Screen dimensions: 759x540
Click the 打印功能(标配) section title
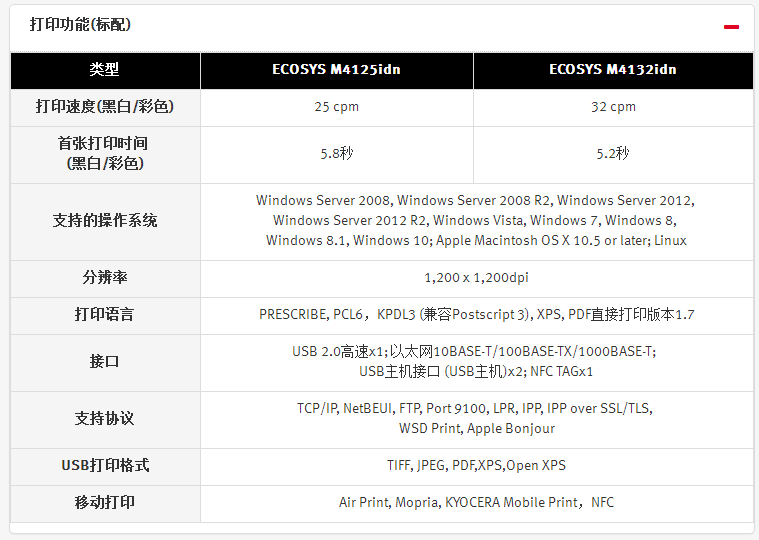coord(80,24)
